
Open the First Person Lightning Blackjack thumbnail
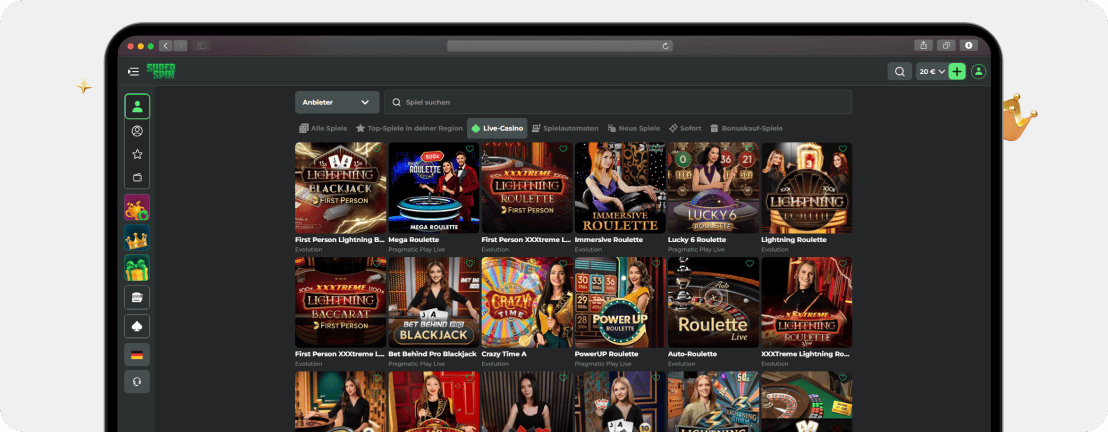(341, 188)
